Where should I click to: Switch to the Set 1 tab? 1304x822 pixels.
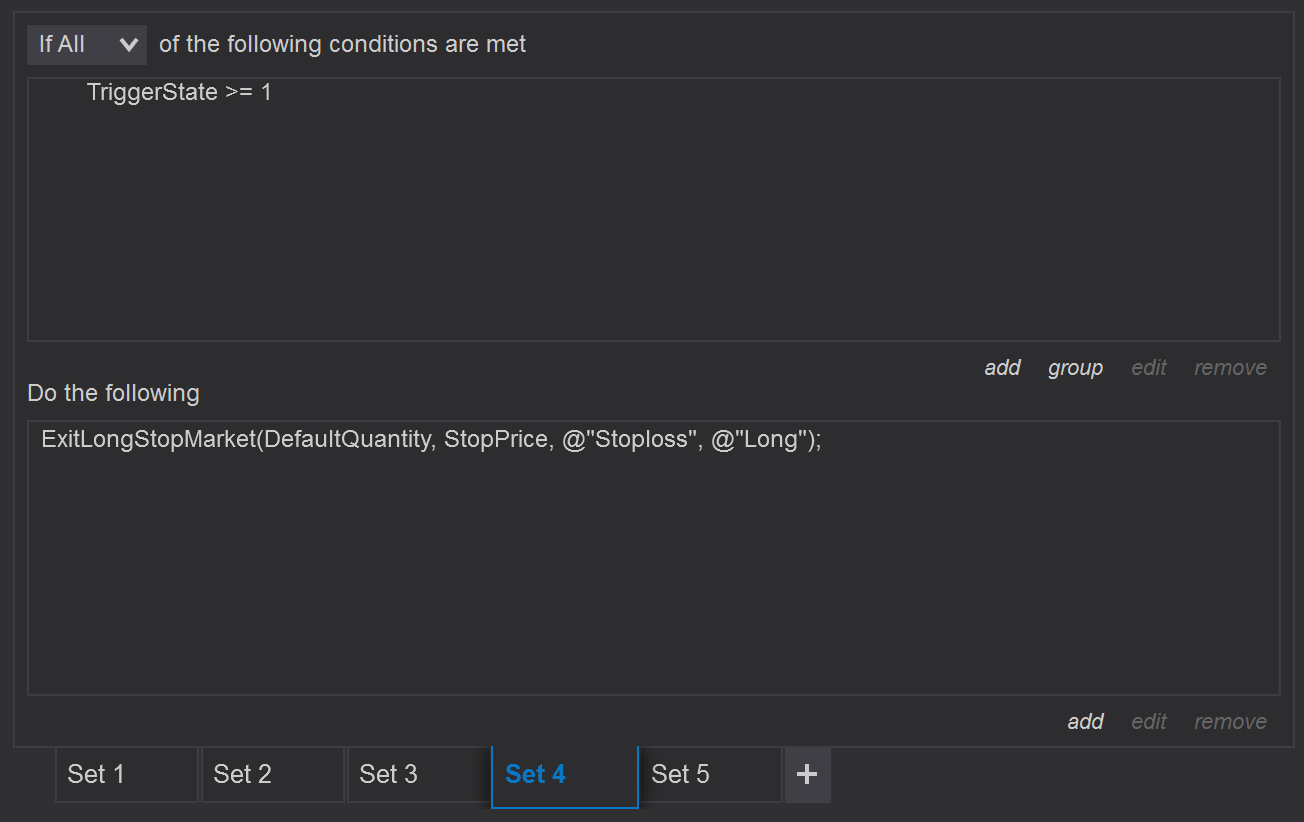[126, 774]
